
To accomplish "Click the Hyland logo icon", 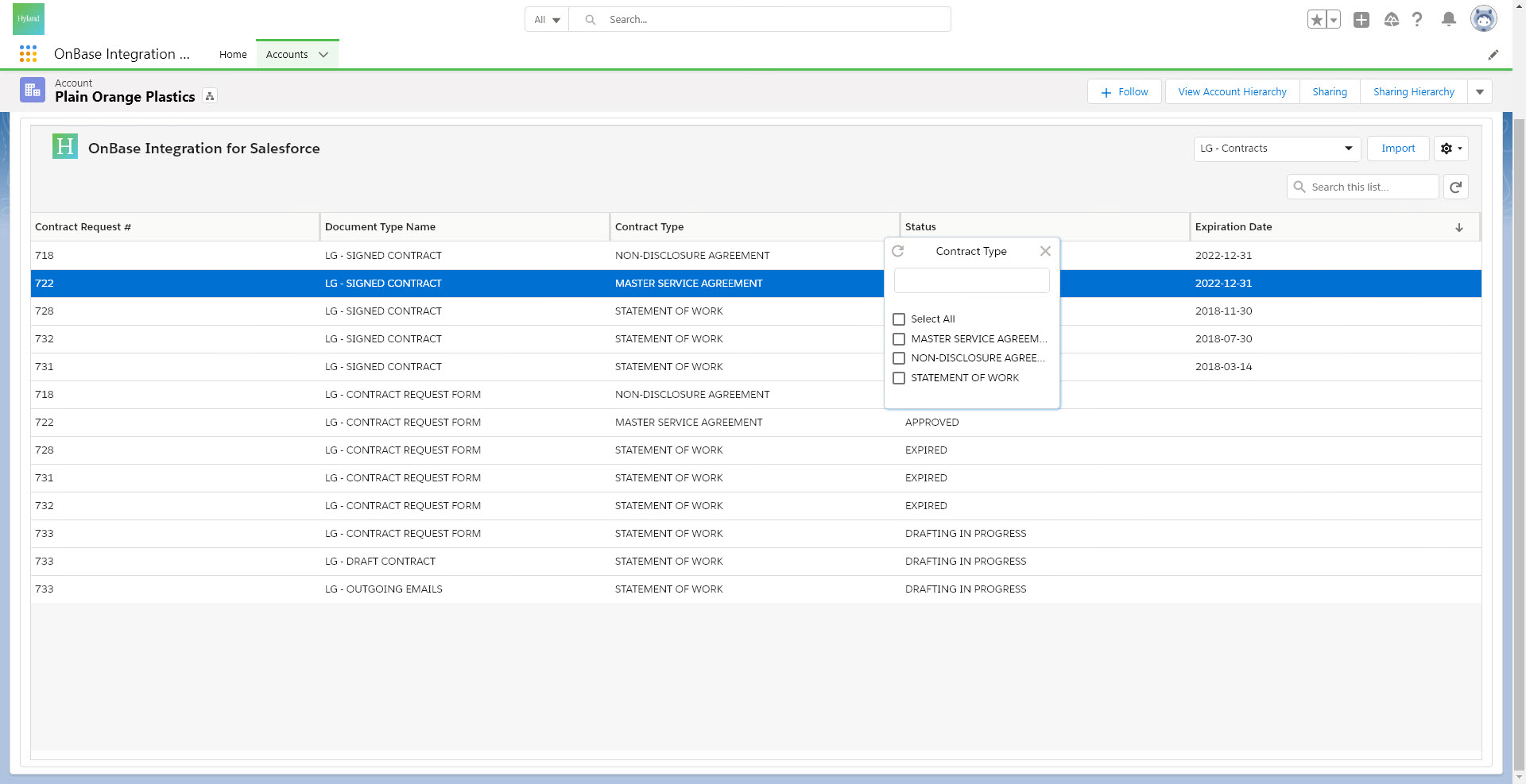I will click(29, 19).
